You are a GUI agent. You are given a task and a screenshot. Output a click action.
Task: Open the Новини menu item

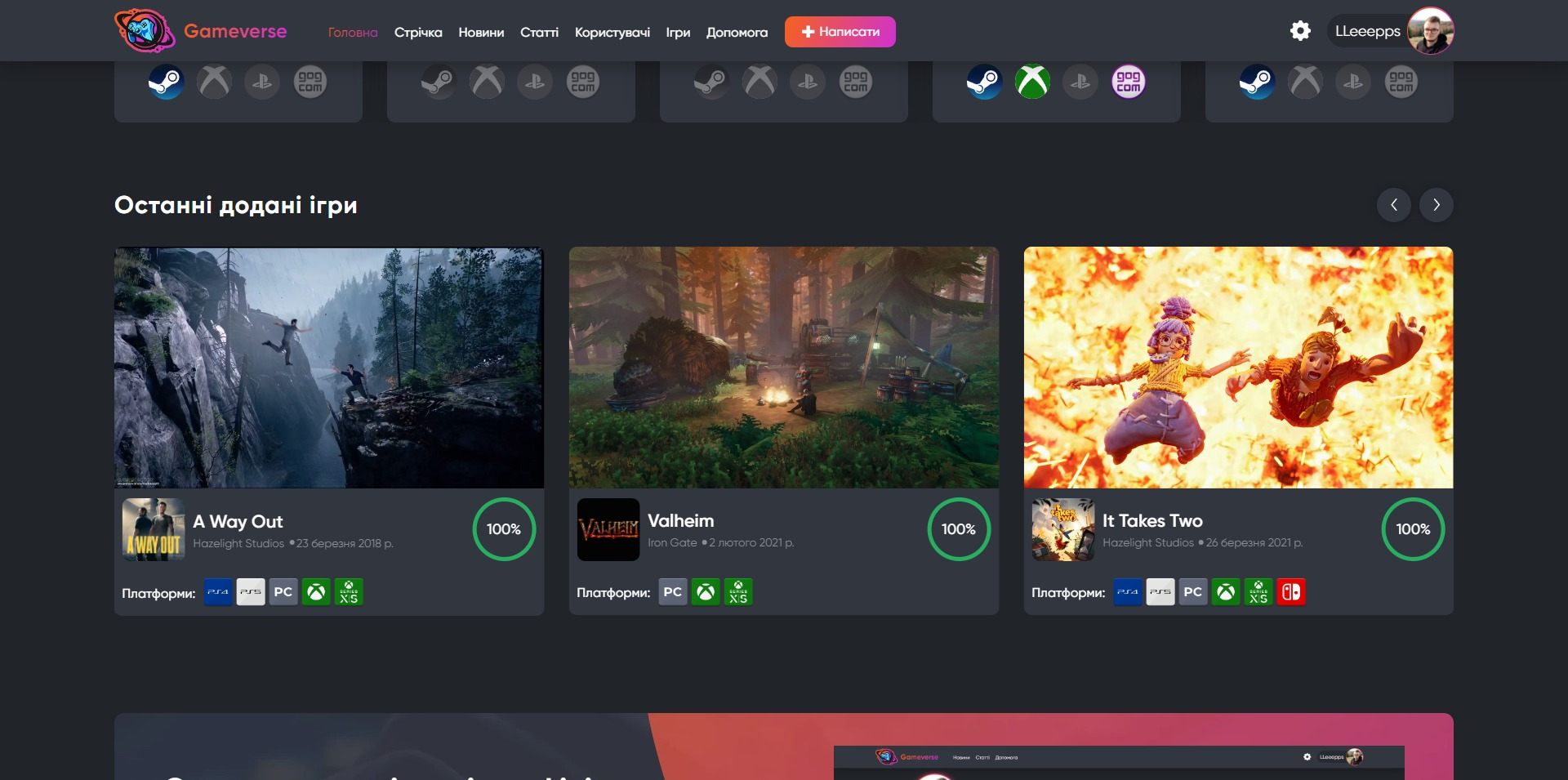click(481, 32)
